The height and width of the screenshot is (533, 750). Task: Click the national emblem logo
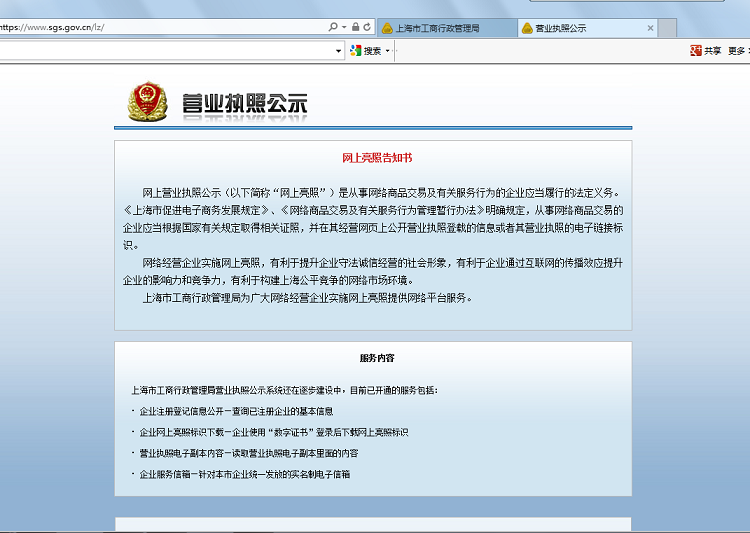pos(148,101)
